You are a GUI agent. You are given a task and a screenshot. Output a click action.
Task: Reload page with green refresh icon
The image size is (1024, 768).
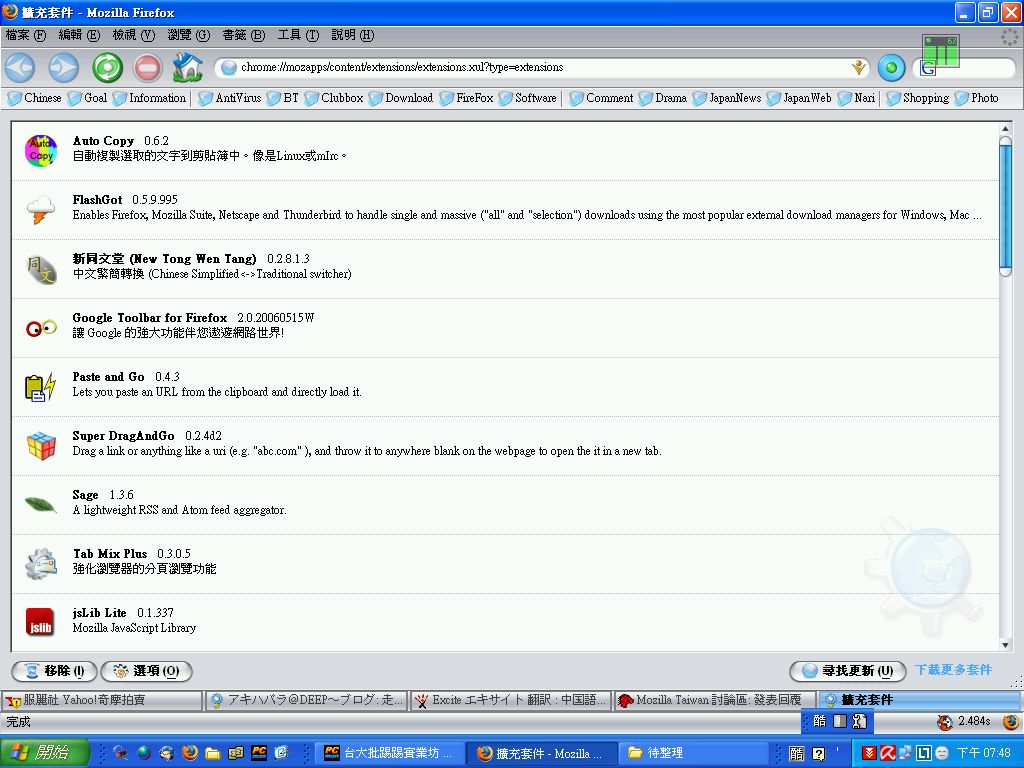click(107, 68)
